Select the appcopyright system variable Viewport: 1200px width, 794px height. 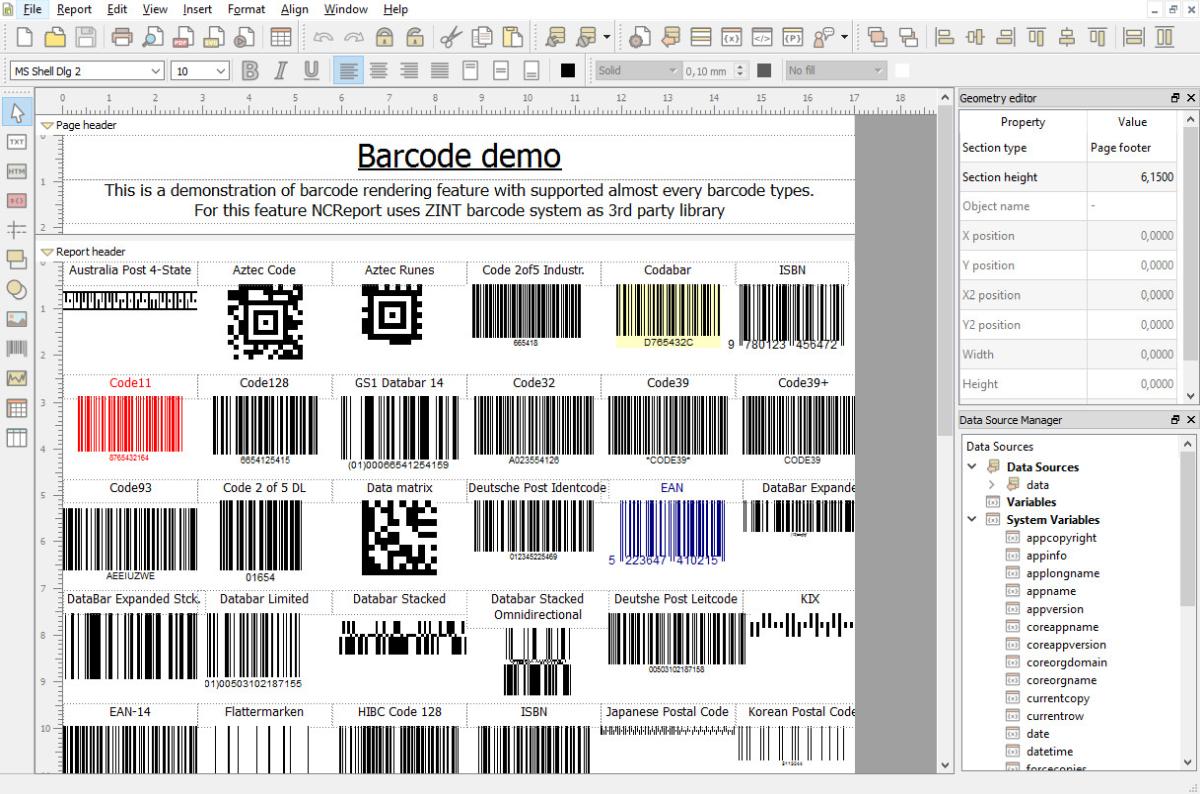(1061, 538)
